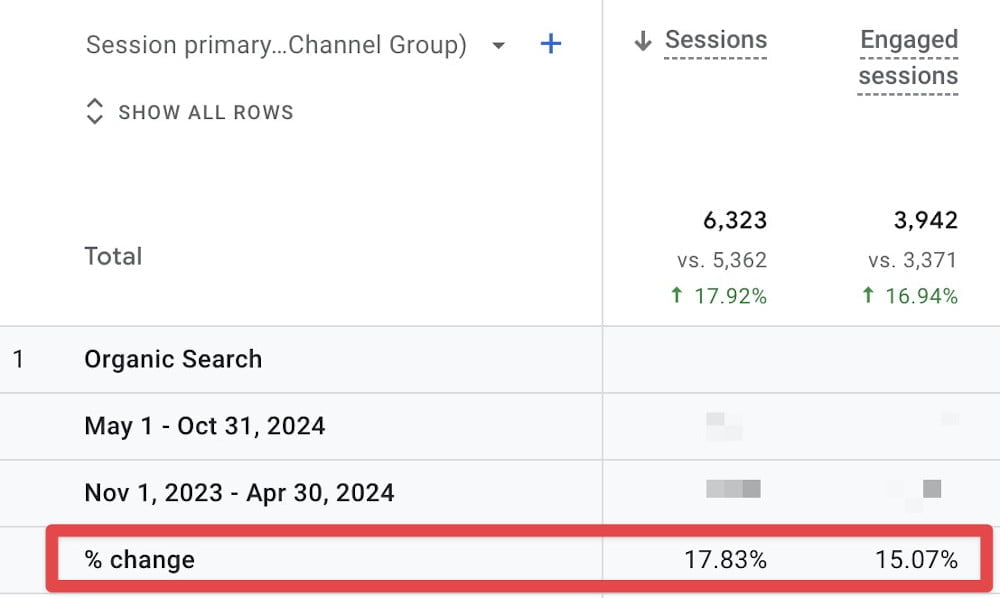Select the May 1 - Oct 31, 2024 row
1000x598 pixels.
[205, 426]
